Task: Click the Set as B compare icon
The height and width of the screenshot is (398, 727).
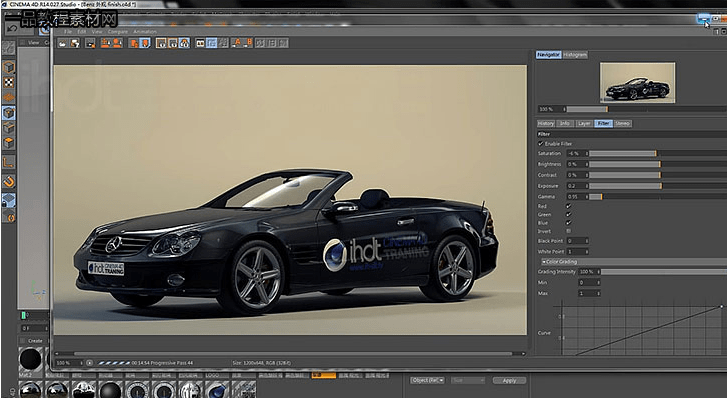Action: (248, 43)
